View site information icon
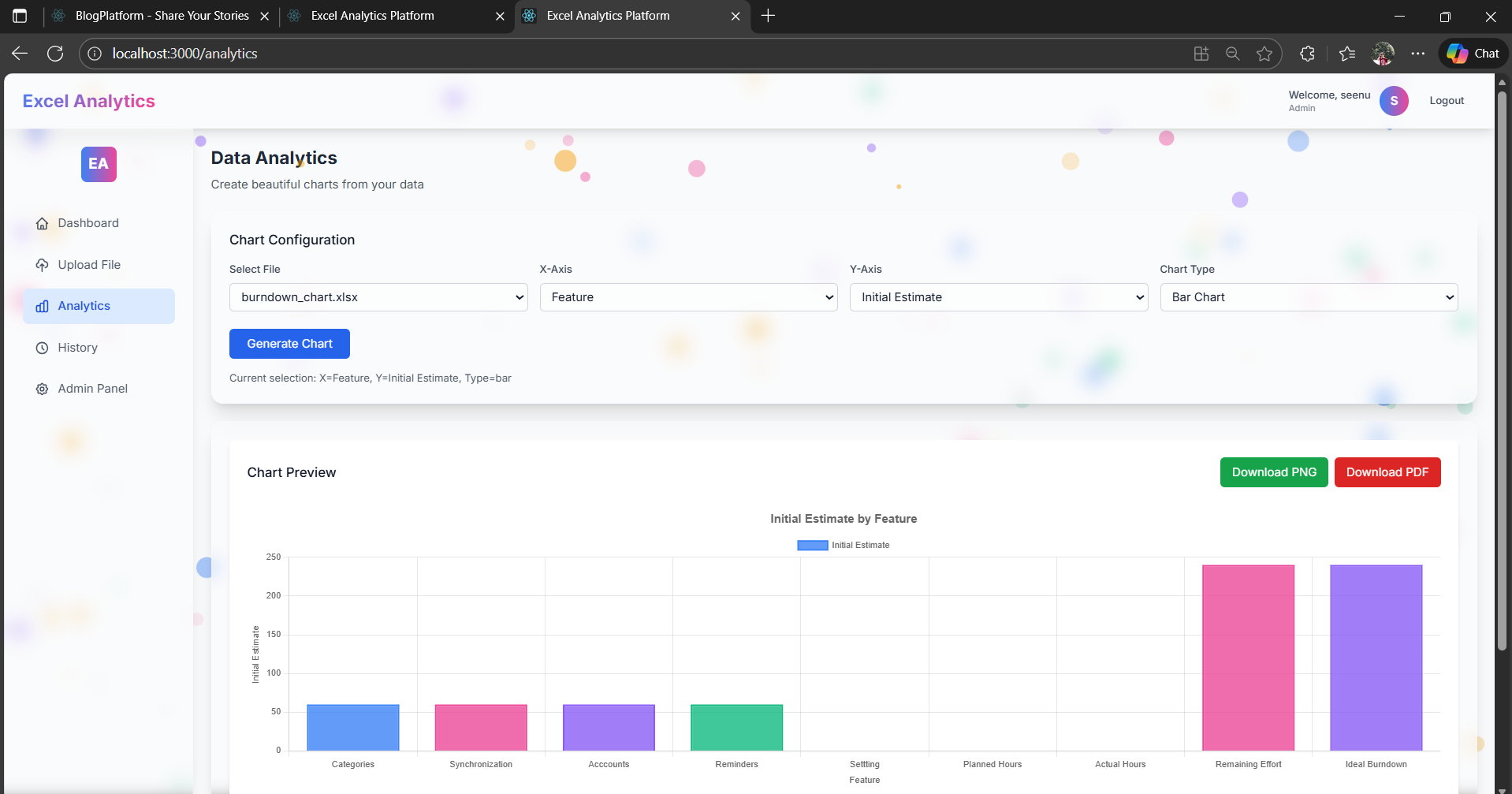 point(95,54)
